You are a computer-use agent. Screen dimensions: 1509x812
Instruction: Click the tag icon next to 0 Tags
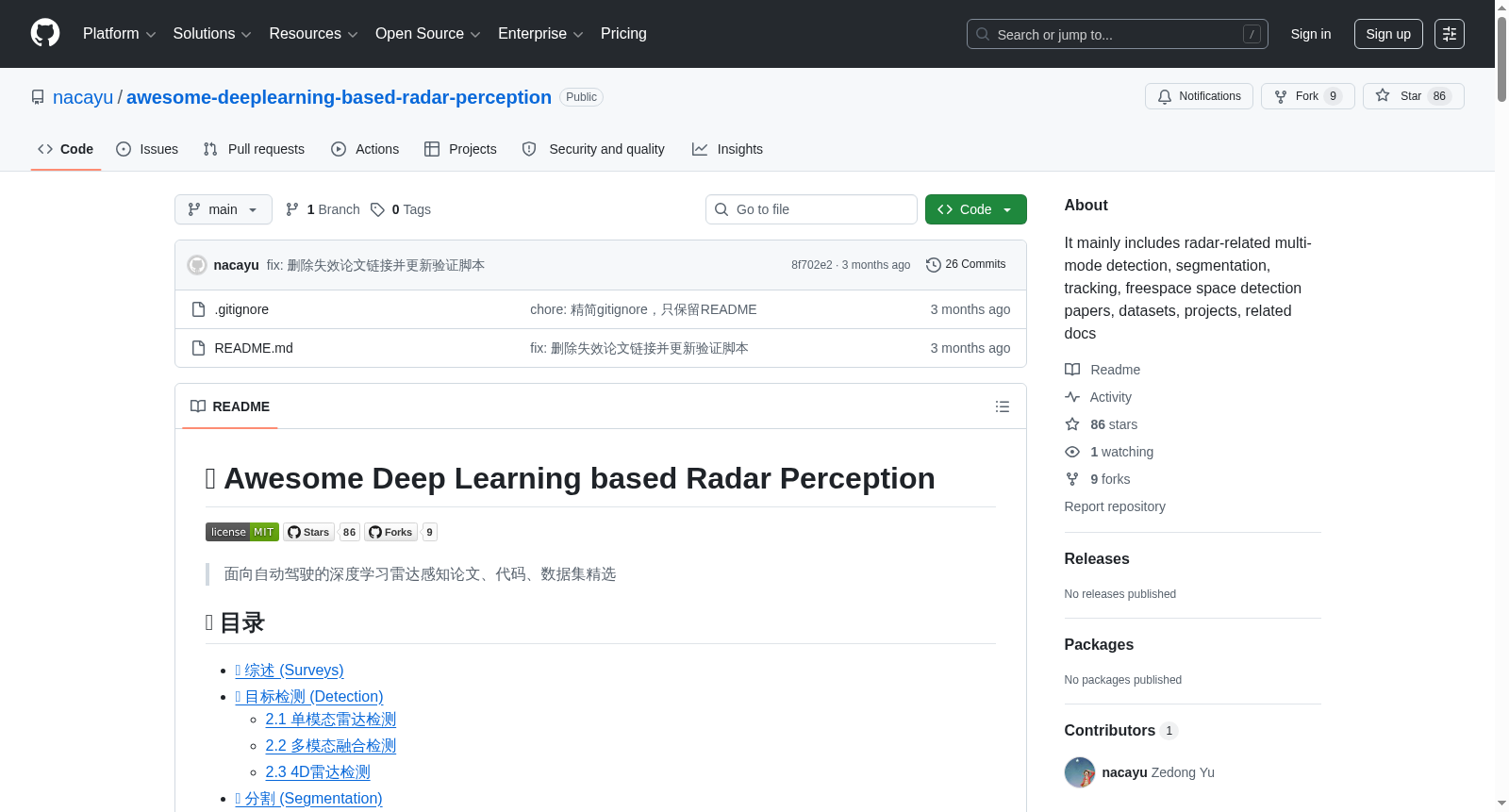click(x=377, y=209)
